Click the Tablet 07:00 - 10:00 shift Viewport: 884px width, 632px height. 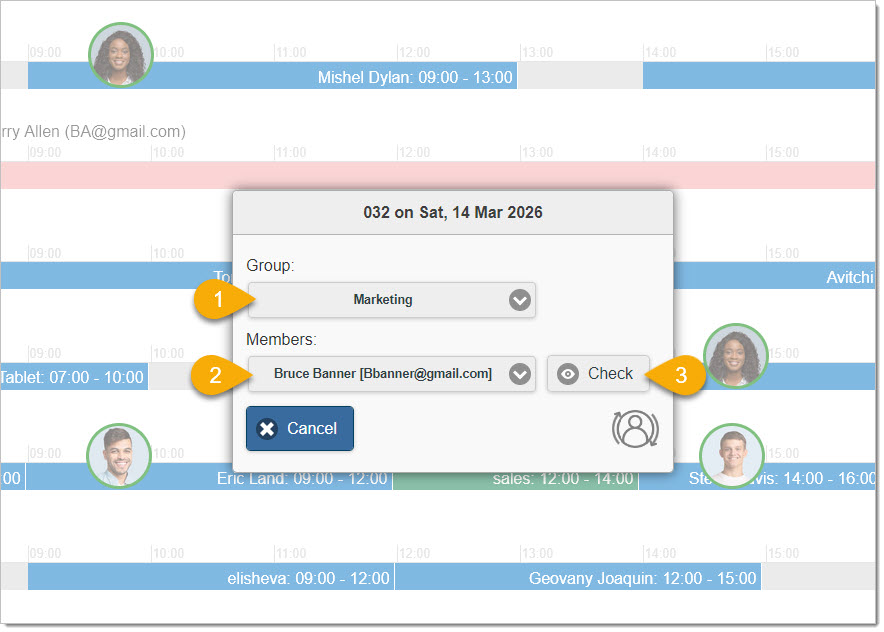74,377
